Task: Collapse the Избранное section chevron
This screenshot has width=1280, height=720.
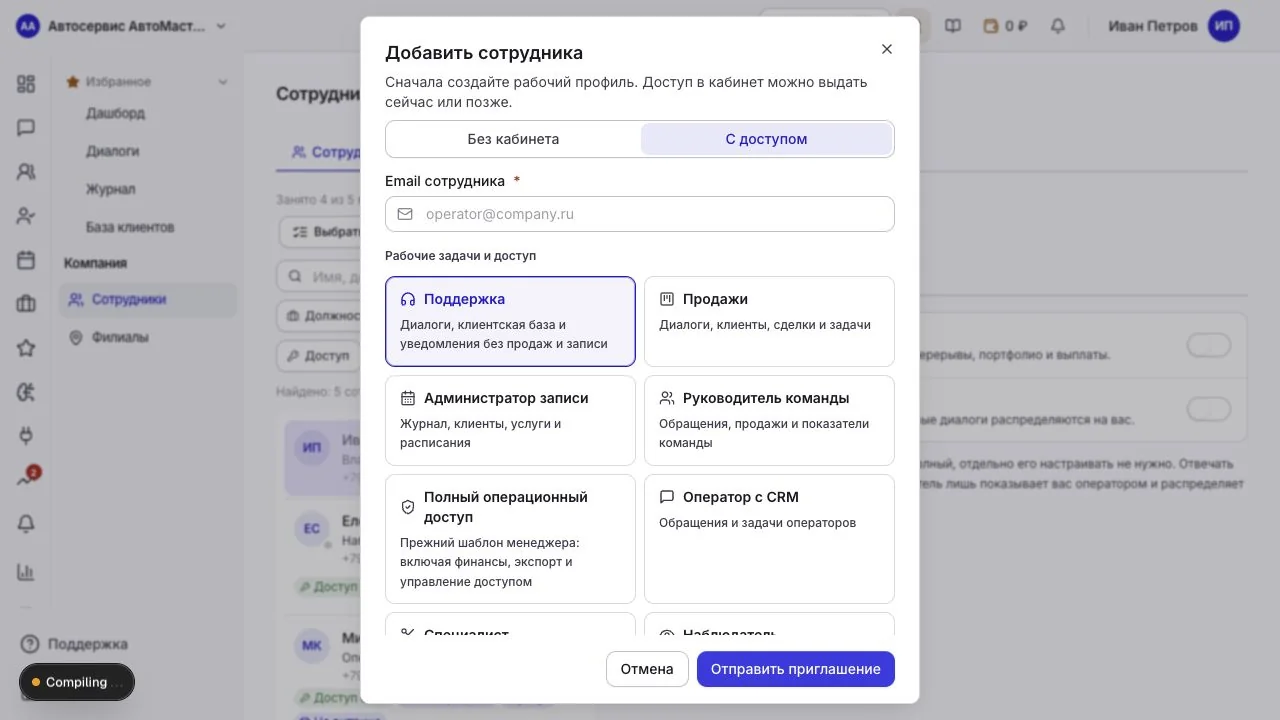Action: (x=223, y=82)
